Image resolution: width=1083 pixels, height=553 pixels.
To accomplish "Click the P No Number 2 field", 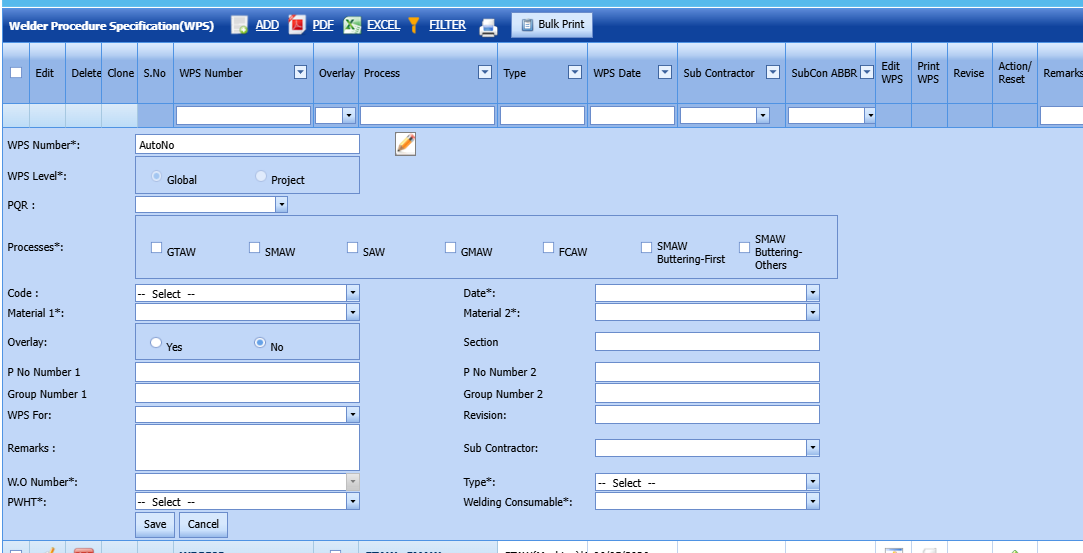I will coord(707,372).
